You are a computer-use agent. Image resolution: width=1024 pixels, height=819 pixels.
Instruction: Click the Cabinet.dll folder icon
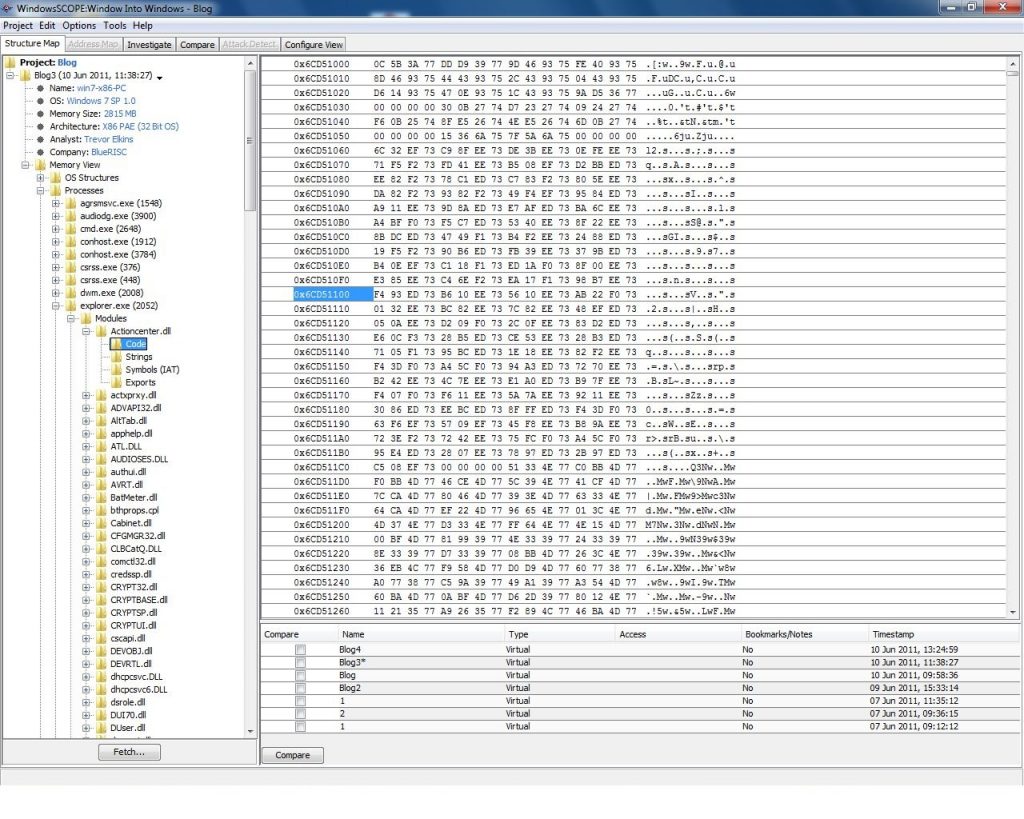[x=101, y=523]
